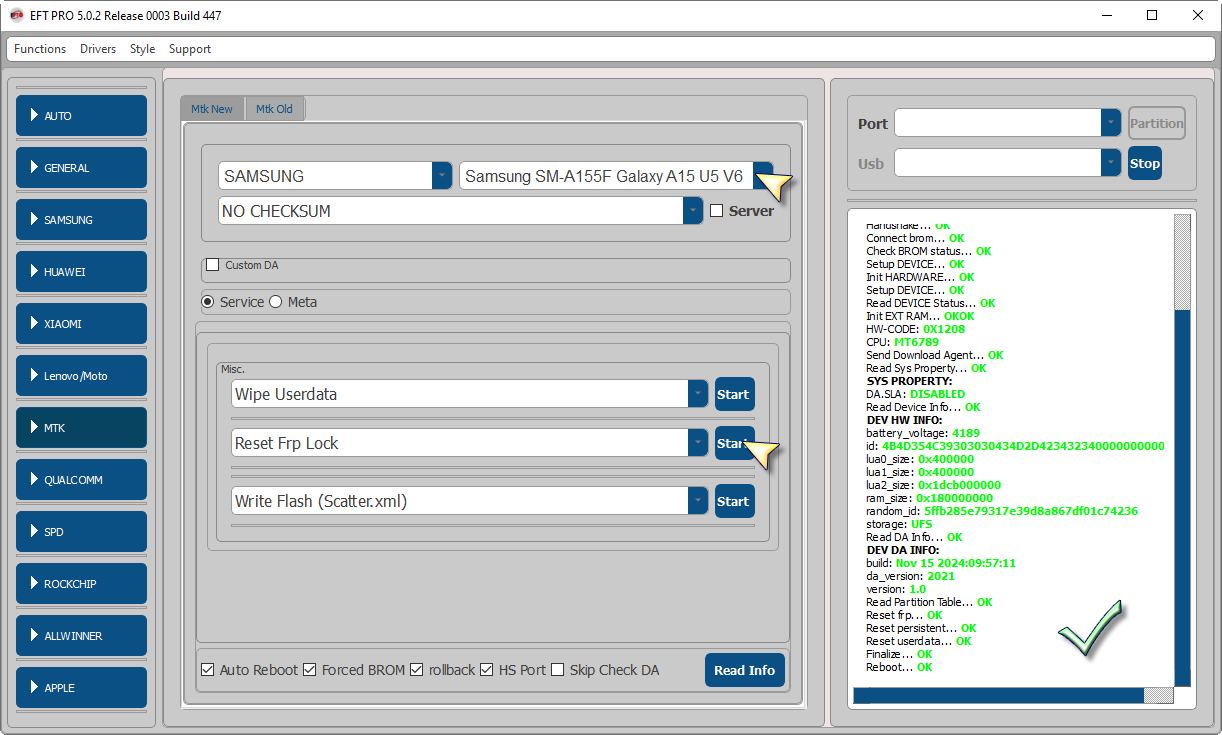The image size is (1222, 735).
Task: Click the Read Info button
Action: 745,670
